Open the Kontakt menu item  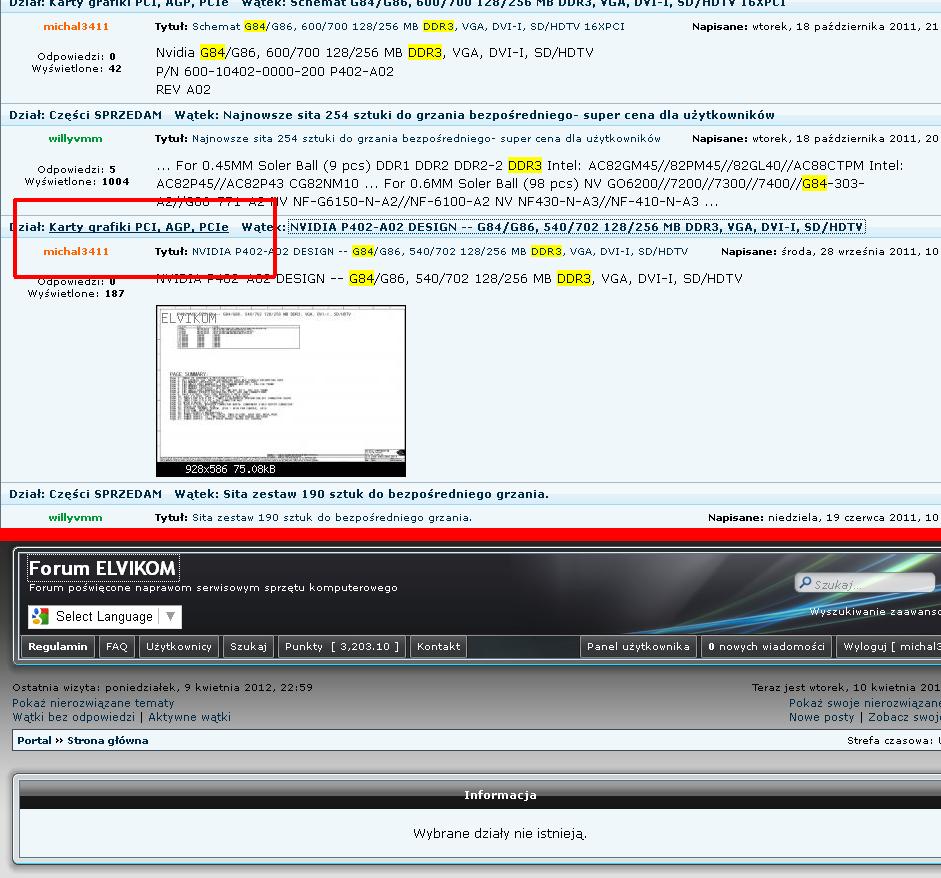[438, 646]
